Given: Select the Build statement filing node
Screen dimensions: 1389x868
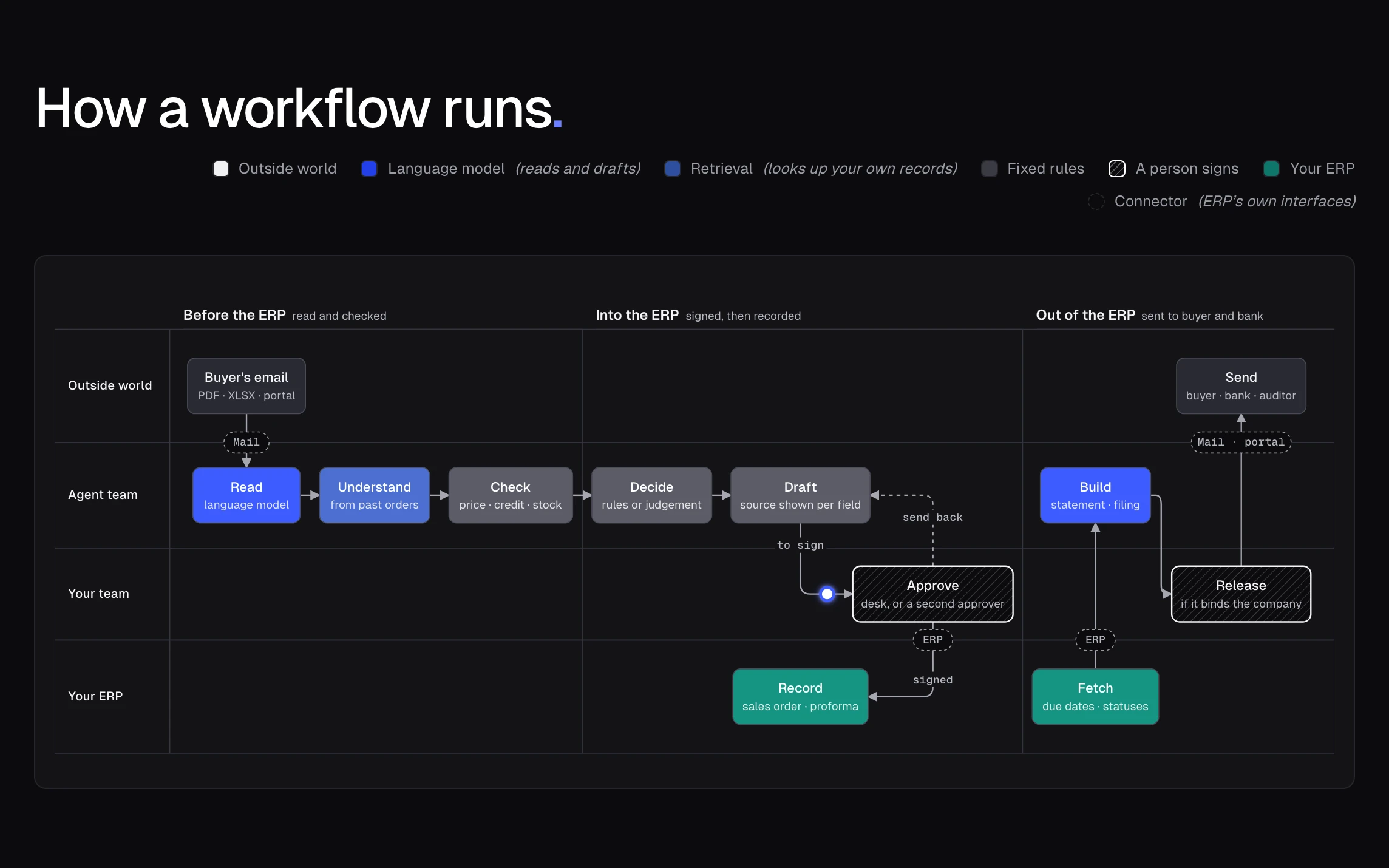Looking at the screenshot, I should point(1096,495).
